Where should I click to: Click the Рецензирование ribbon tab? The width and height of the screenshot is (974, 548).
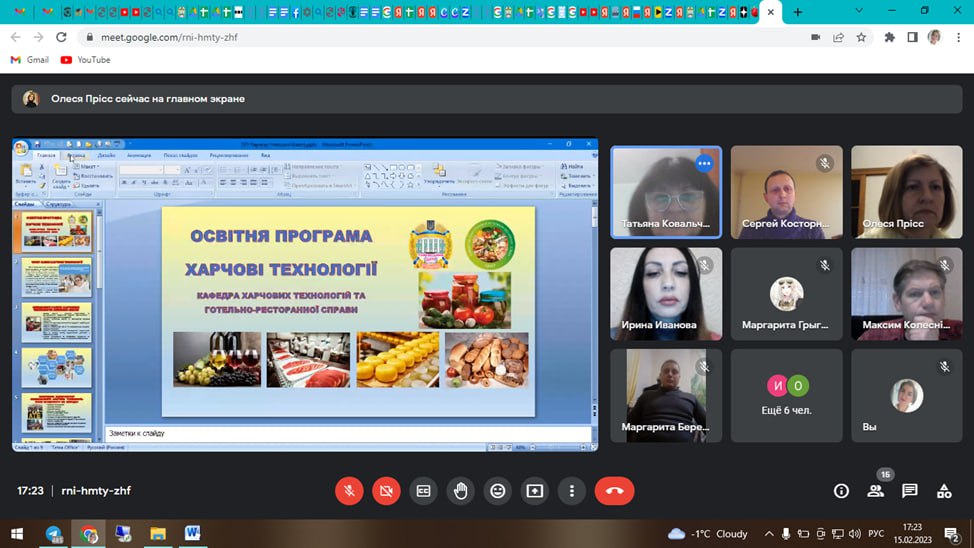(x=229, y=155)
